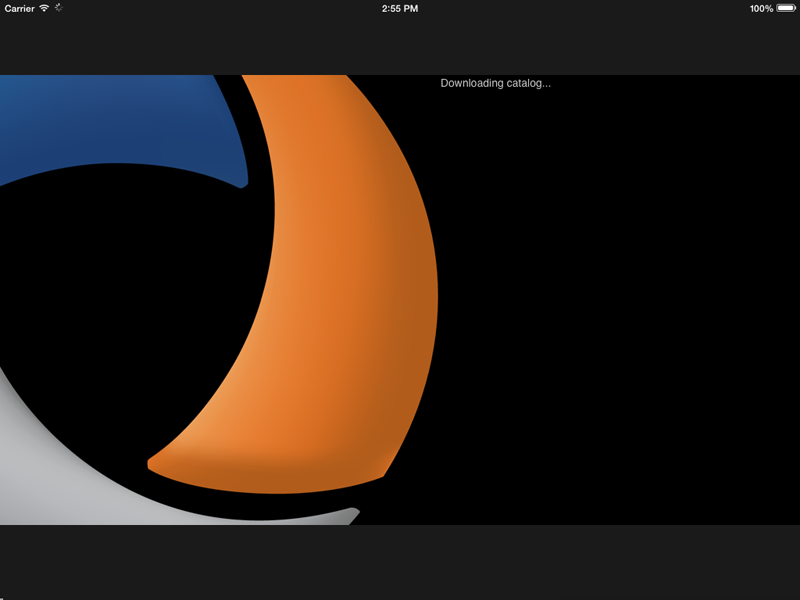
Task: Tap the 2:55 PM clock
Action: [400, 9]
